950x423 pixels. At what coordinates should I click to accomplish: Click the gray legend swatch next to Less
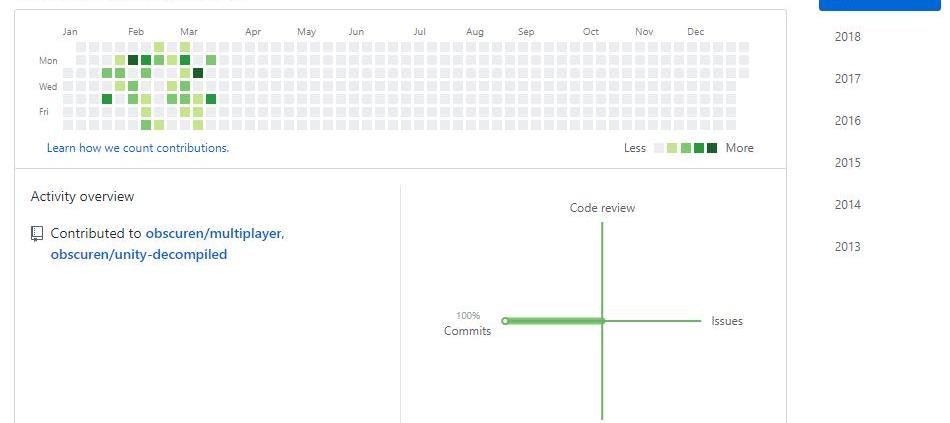pyautogui.click(x=659, y=148)
